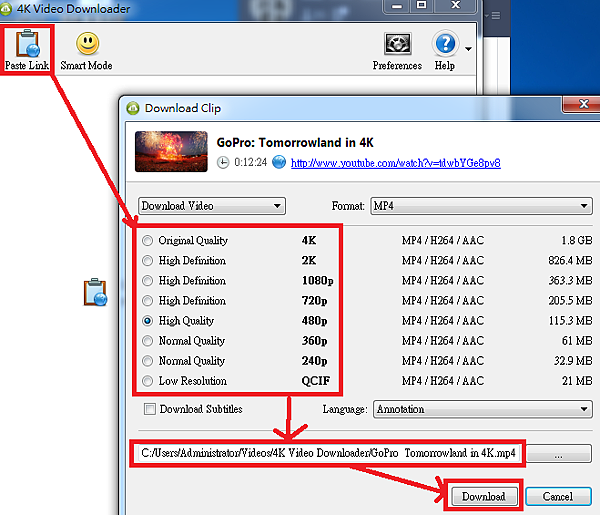The image size is (600, 515).
Task: Enable Smart Mode smiley icon
Action: tap(88, 44)
